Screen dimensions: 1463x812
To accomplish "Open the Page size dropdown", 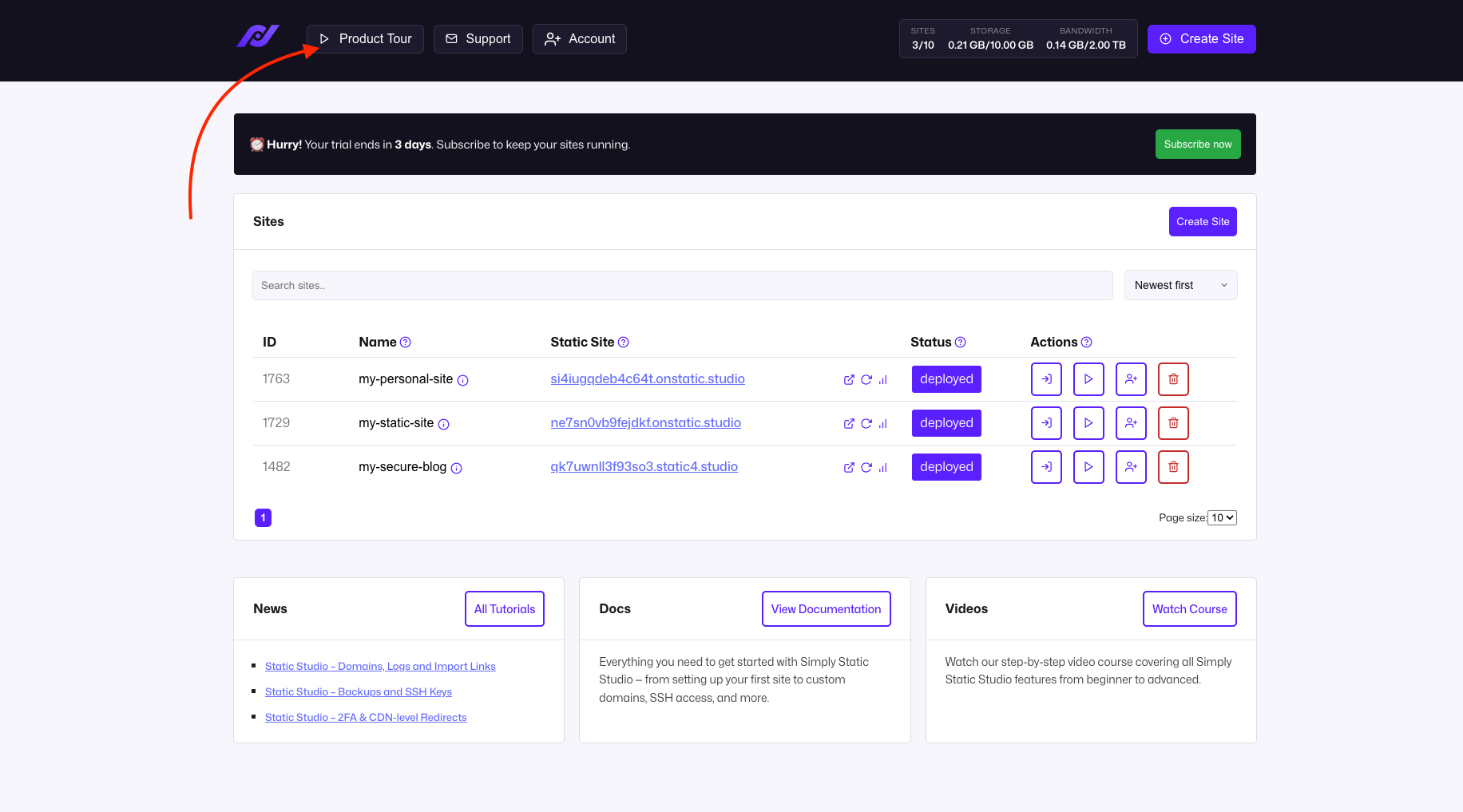I will click(1222, 517).
